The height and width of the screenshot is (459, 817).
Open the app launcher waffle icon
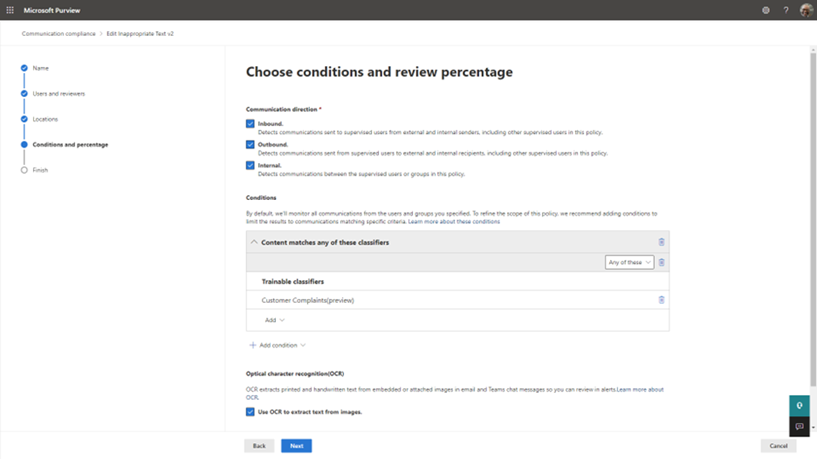(10, 10)
